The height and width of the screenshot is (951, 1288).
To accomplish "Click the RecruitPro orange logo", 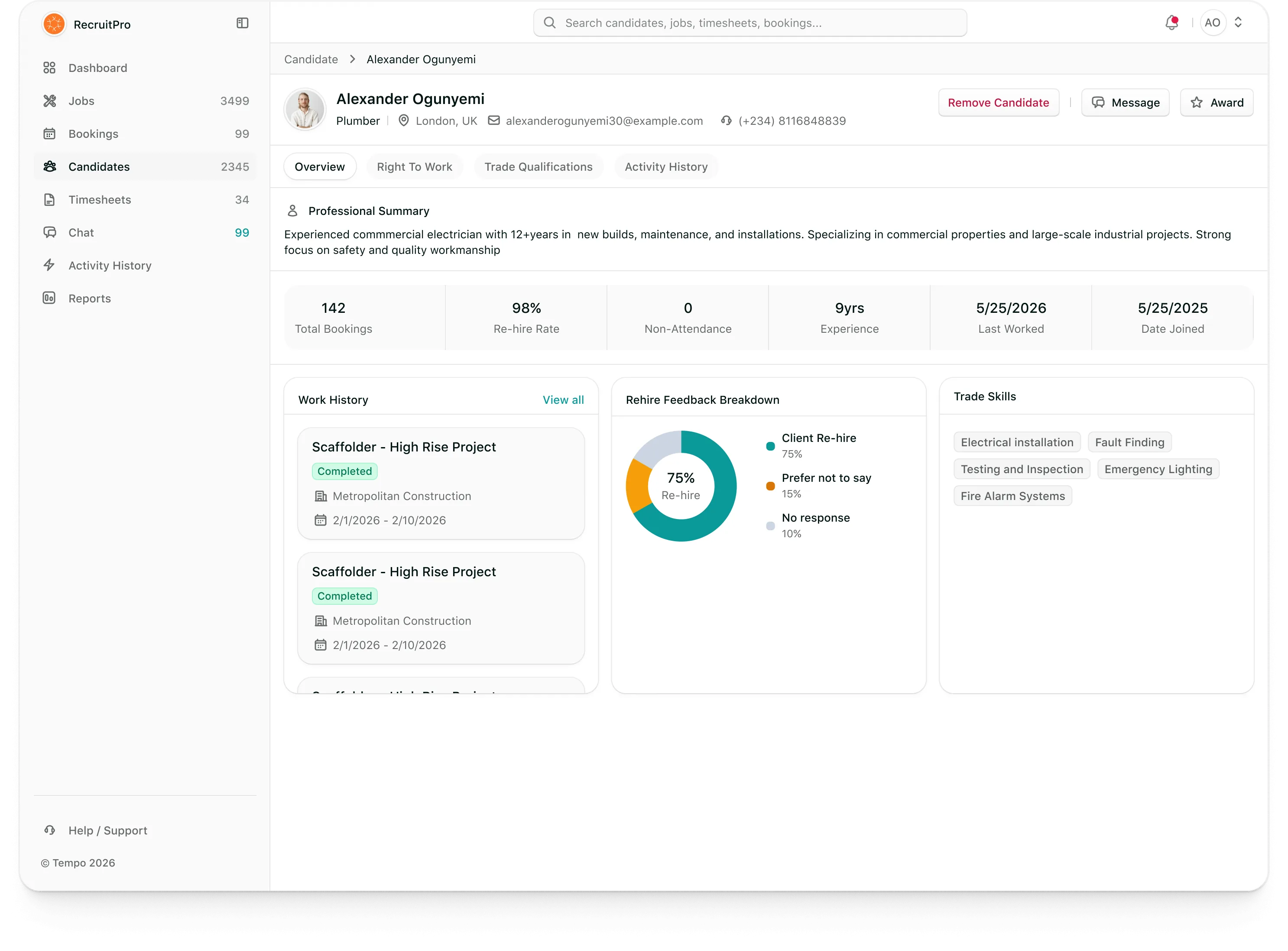I will click(x=54, y=23).
